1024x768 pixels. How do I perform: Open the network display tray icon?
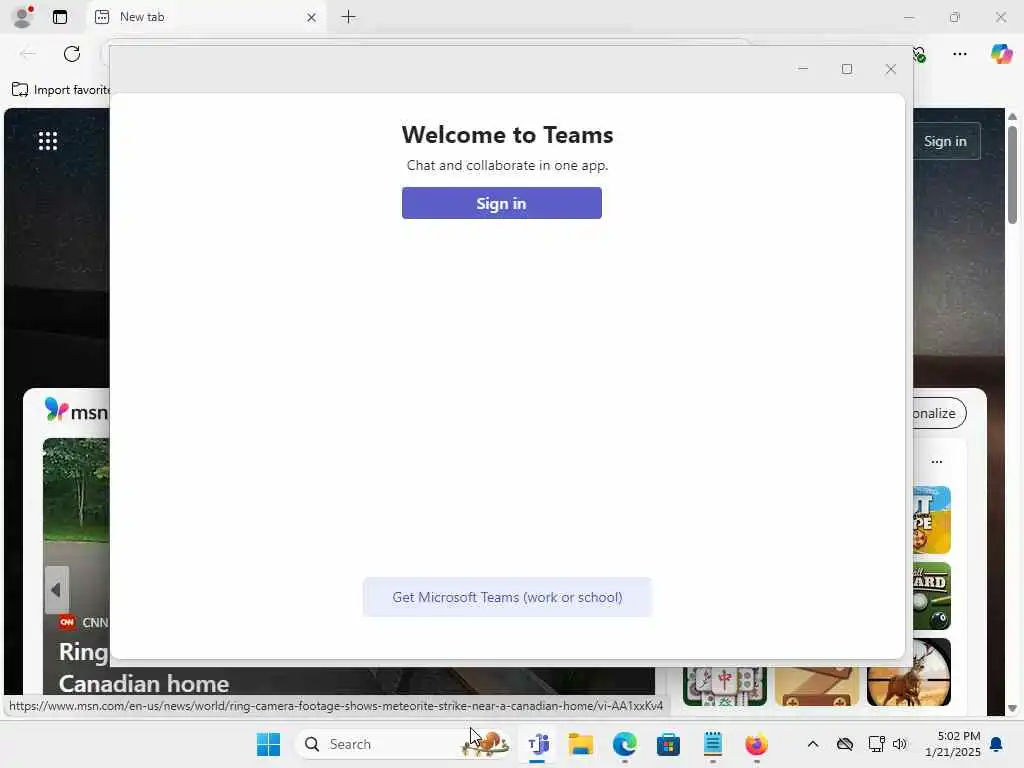pos(876,744)
